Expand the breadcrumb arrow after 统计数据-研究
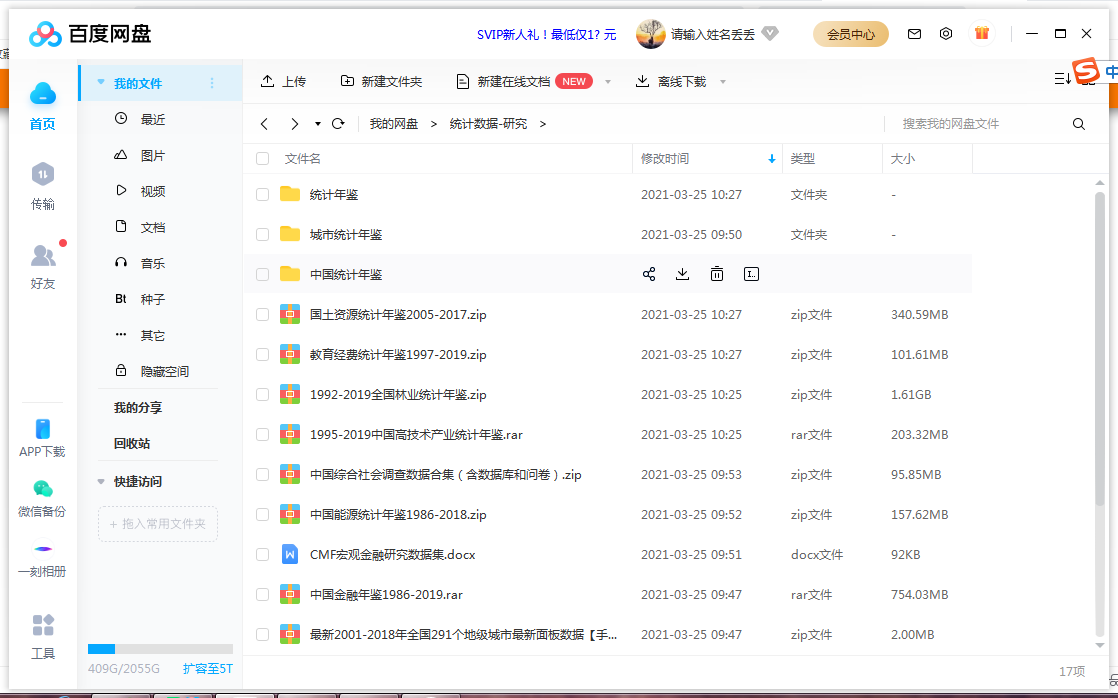Image resolution: width=1118 pixels, height=698 pixels. coord(543,124)
